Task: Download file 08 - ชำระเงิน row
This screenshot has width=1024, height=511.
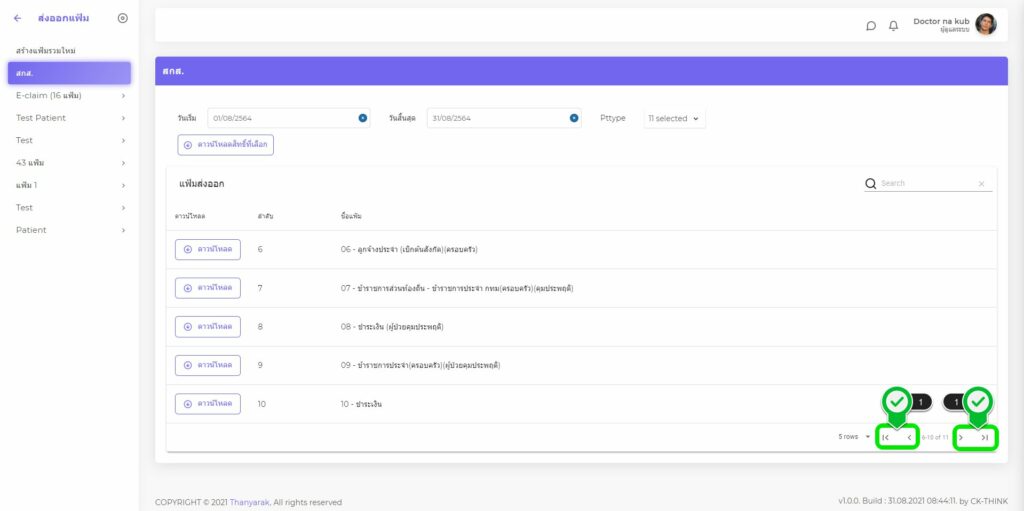Action: tap(208, 326)
